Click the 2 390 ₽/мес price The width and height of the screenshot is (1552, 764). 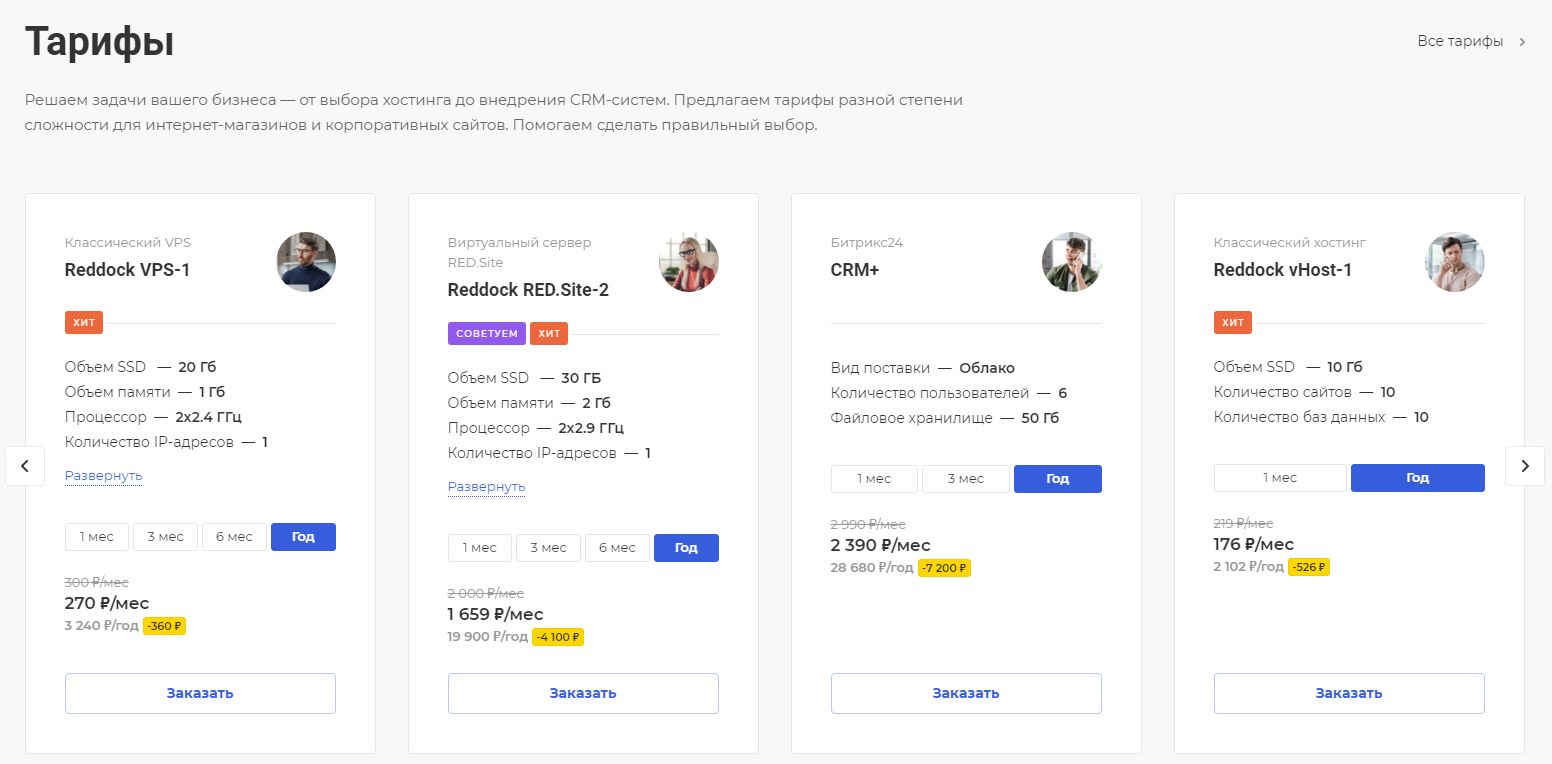click(x=881, y=545)
